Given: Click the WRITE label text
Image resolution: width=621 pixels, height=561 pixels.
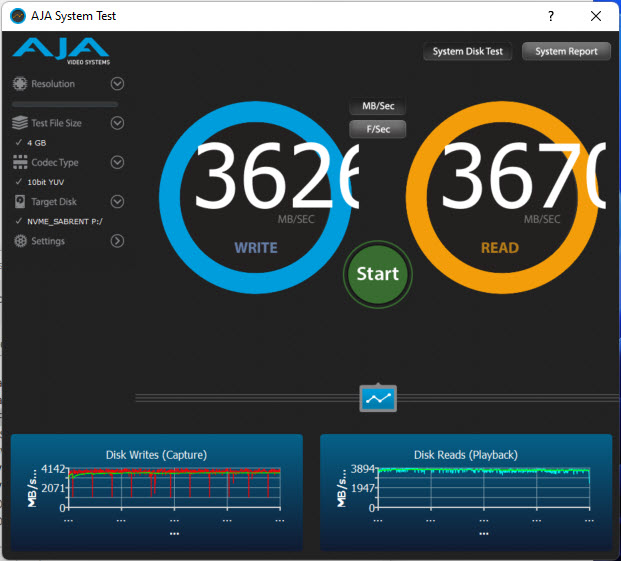Looking at the screenshot, I should (x=256, y=248).
